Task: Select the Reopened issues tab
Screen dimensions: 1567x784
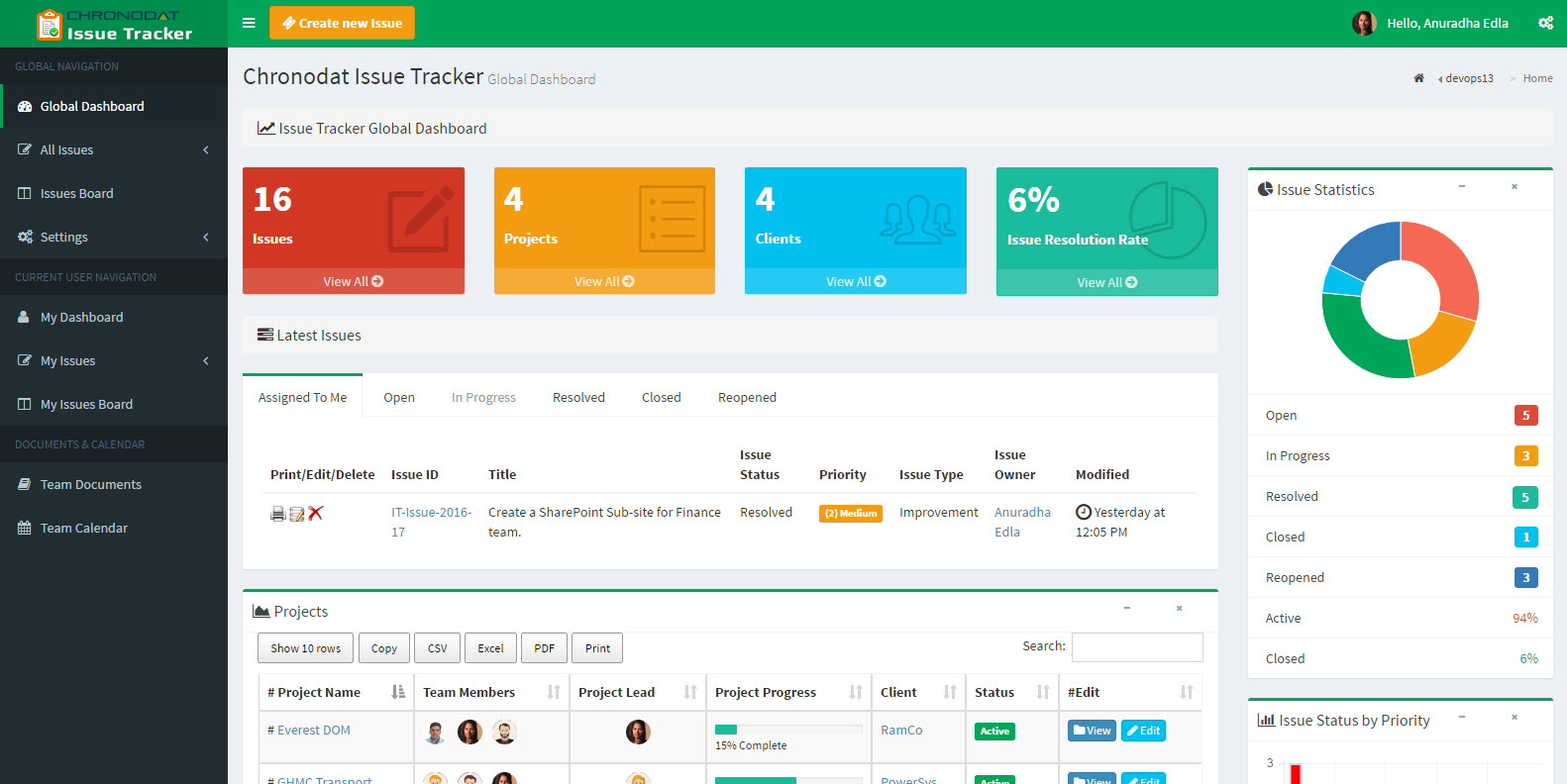Action: pyautogui.click(x=747, y=397)
